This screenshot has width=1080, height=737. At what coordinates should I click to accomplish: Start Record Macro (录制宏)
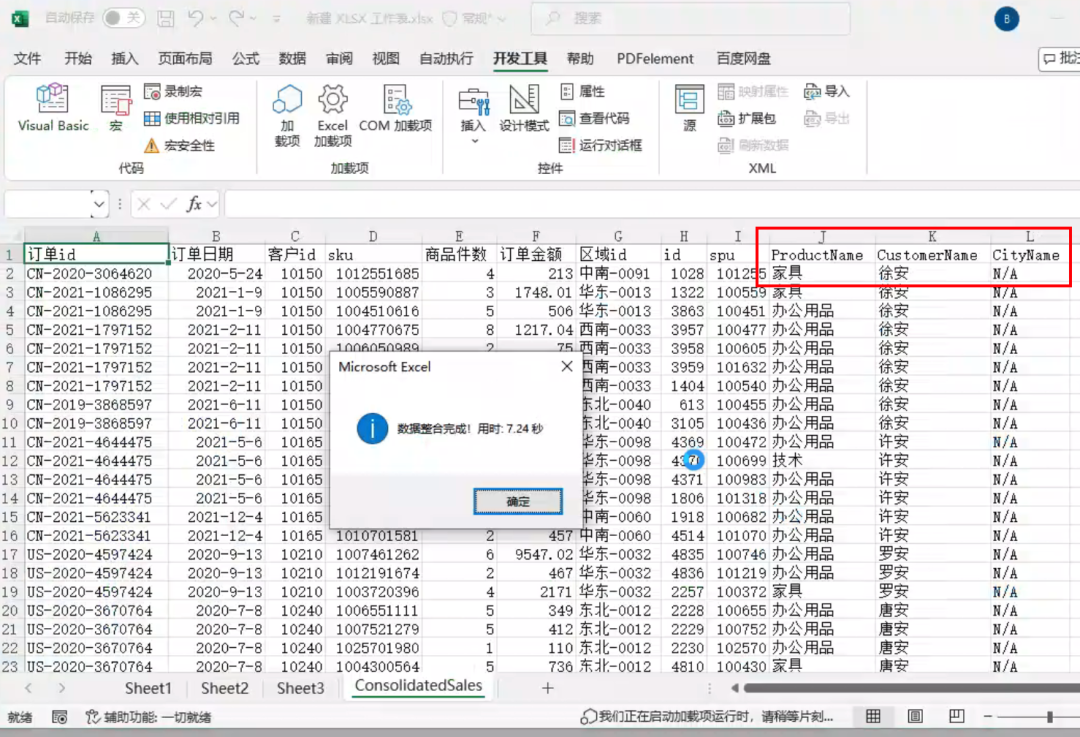pyautogui.click(x=173, y=91)
